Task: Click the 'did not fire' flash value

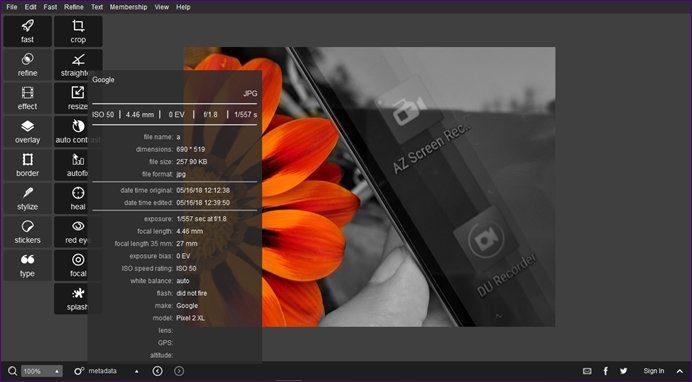Action: pos(192,293)
